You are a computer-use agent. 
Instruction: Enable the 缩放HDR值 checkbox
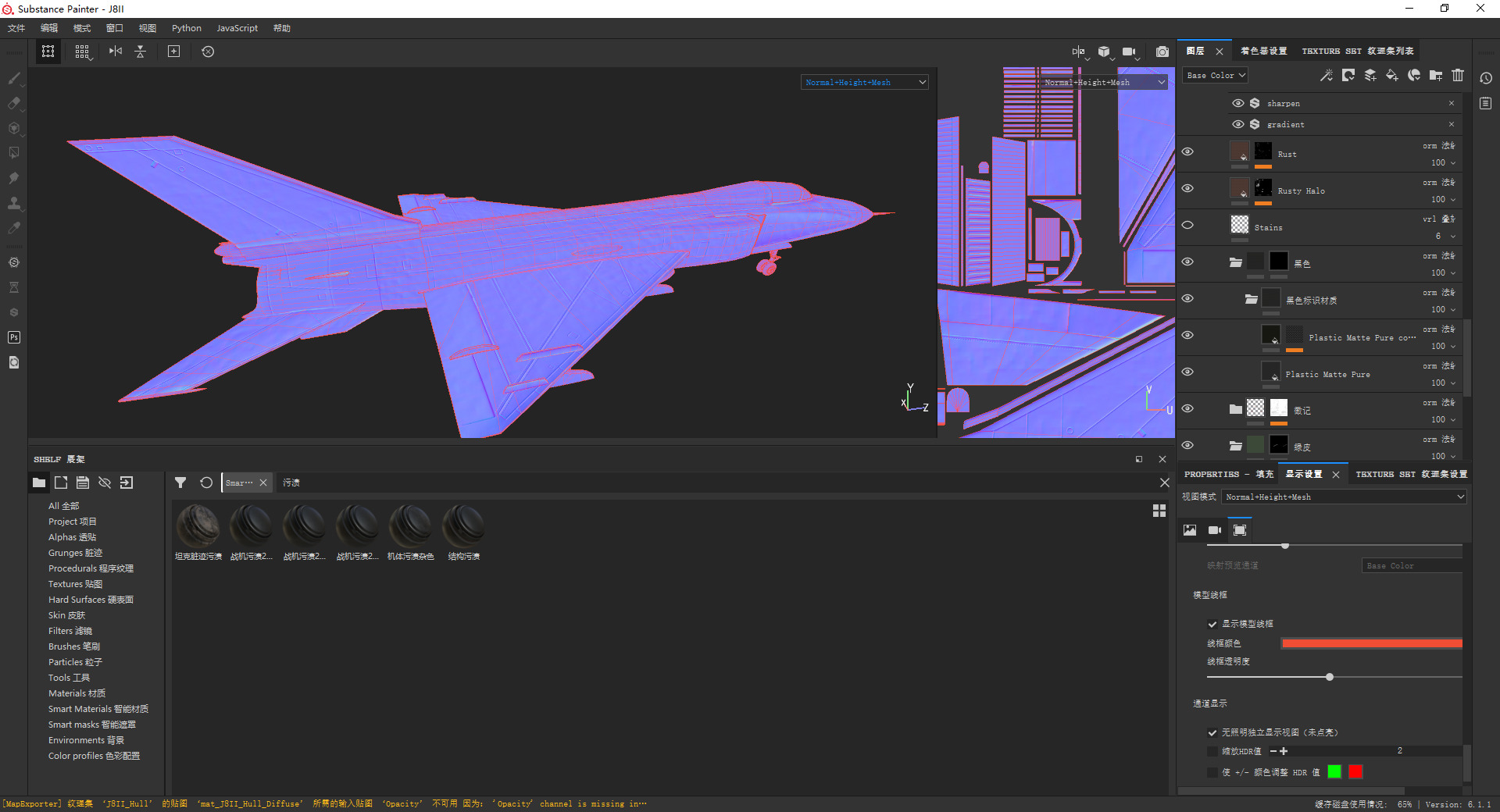pos(1212,751)
